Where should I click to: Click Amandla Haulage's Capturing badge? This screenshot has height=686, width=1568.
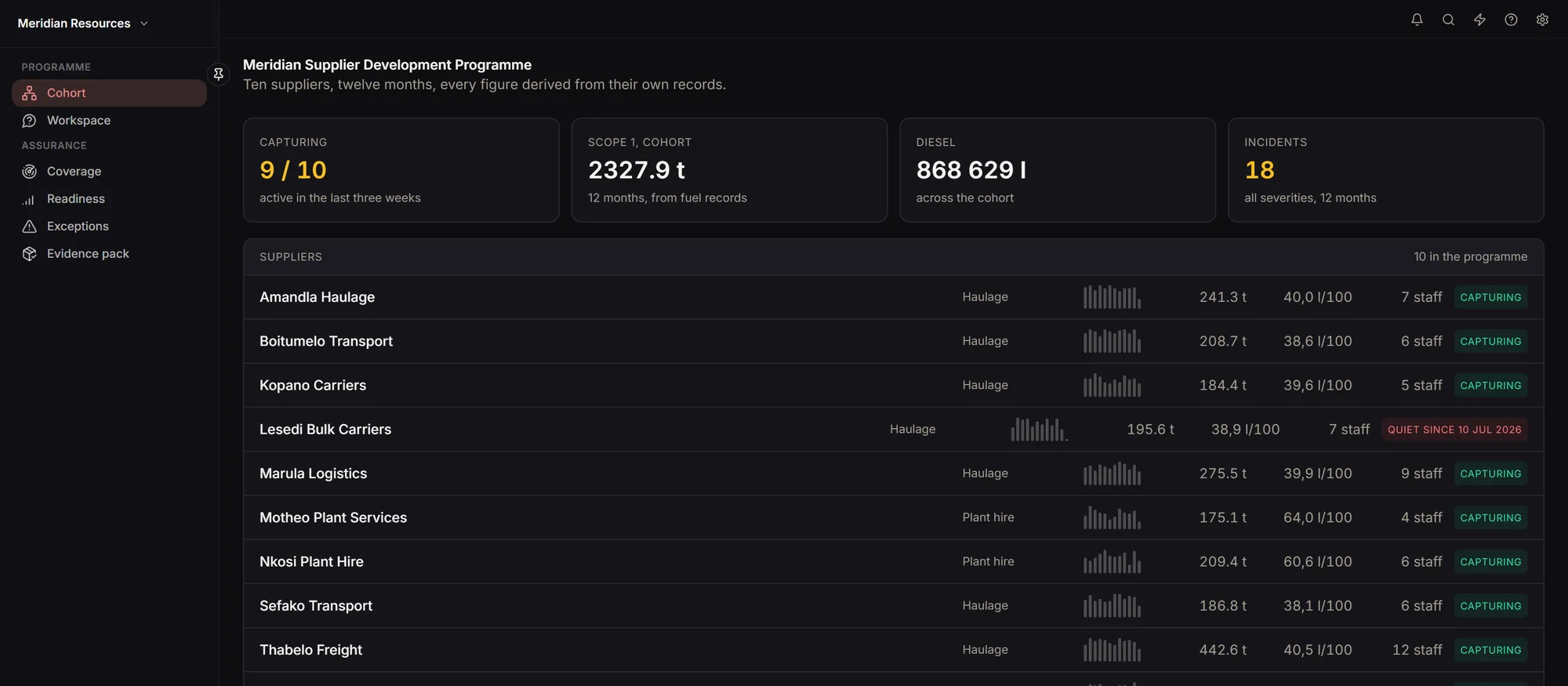coord(1490,297)
